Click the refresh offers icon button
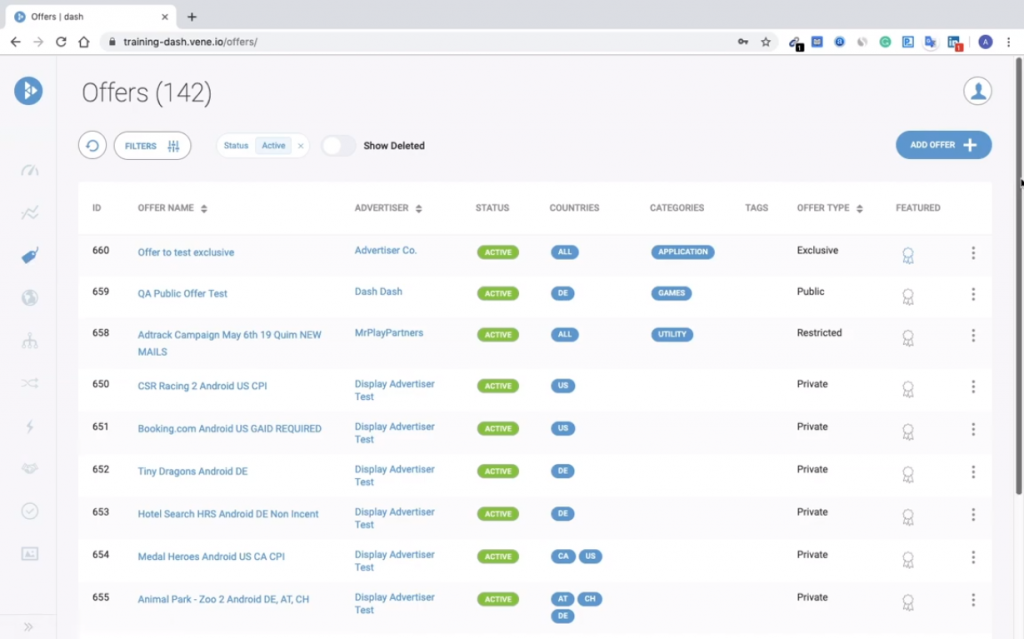 [x=92, y=146]
